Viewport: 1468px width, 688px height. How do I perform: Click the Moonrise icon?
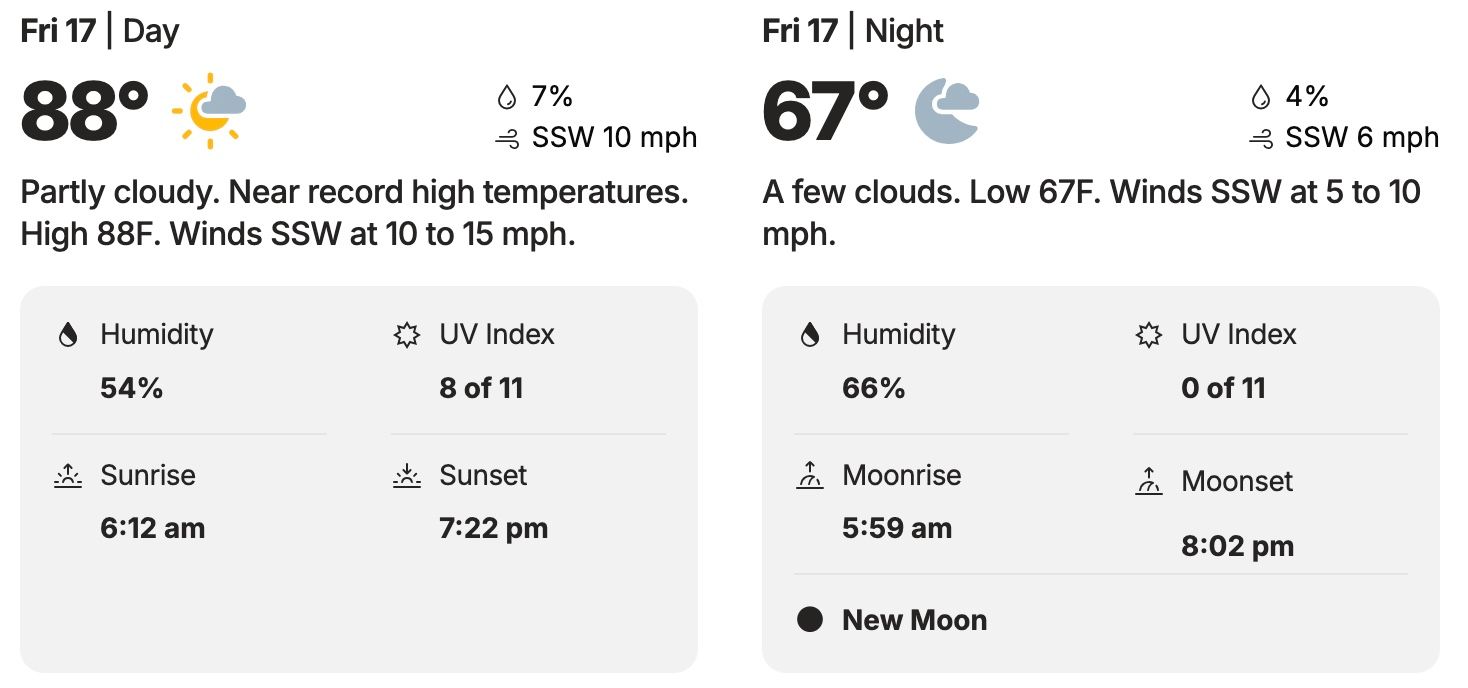(x=809, y=476)
